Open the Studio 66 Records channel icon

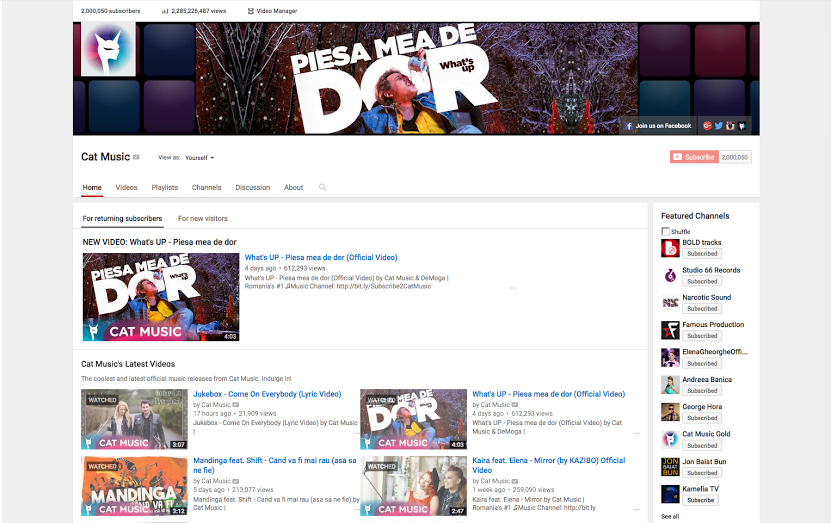670,275
